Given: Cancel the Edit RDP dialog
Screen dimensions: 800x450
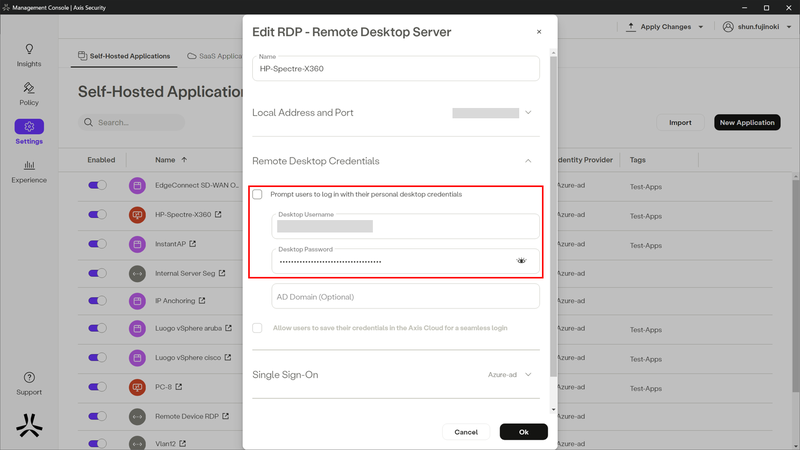Looking at the screenshot, I should pos(466,432).
